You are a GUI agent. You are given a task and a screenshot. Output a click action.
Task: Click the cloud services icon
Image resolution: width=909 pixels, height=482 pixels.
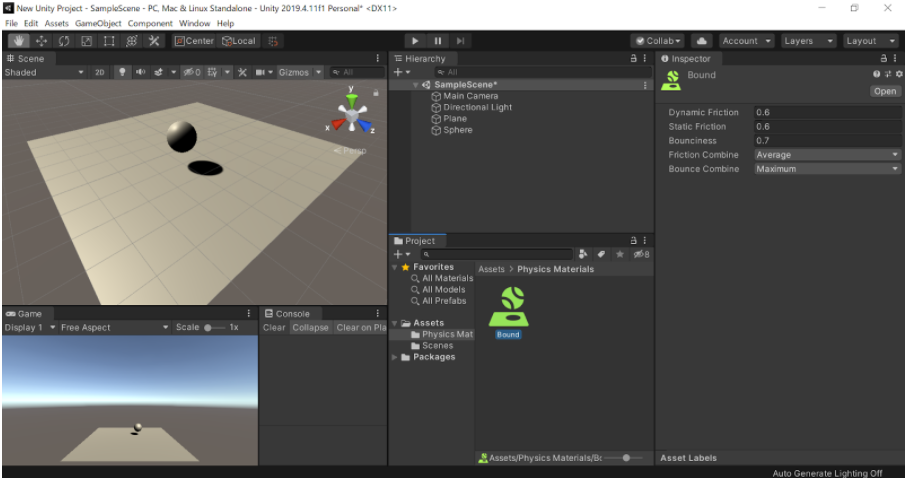click(x=701, y=41)
